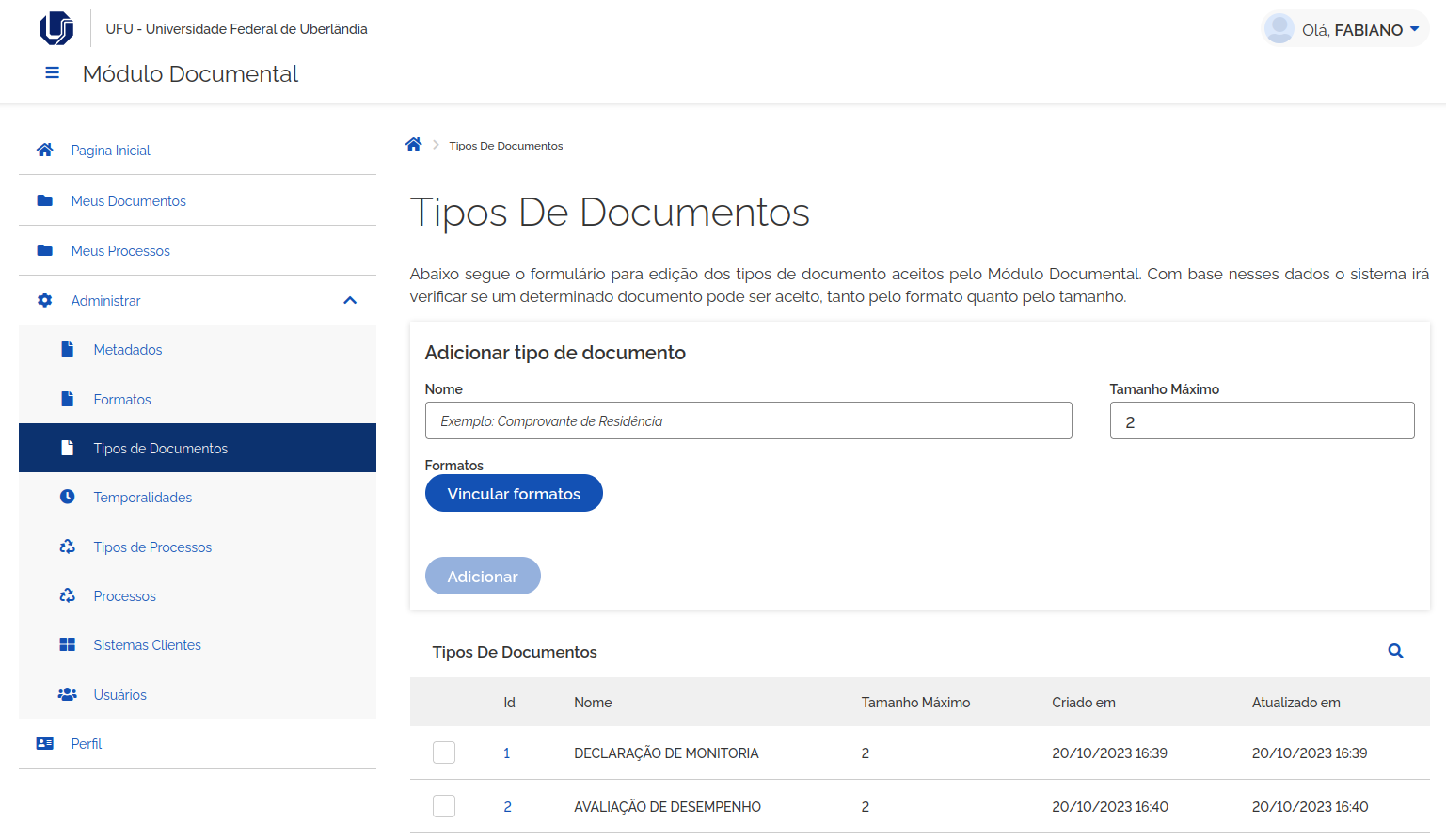Open Metadados admin page
This screenshot has height=840, width=1446.
128,350
